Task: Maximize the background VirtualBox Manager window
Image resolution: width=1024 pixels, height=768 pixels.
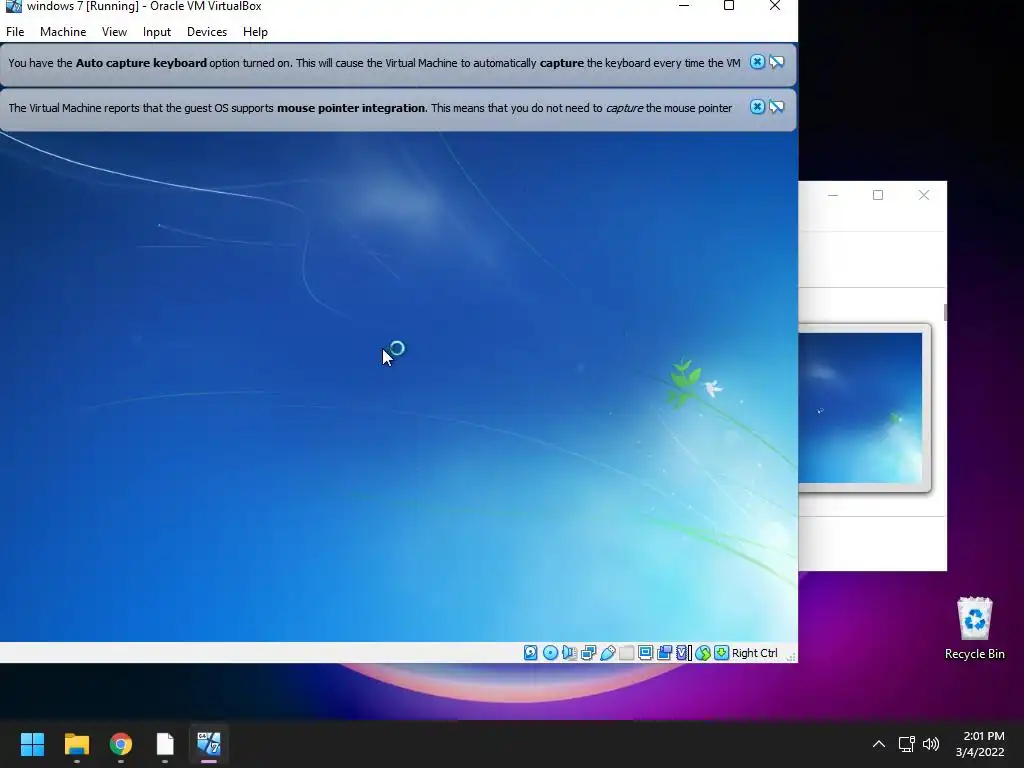Action: [878, 195]
